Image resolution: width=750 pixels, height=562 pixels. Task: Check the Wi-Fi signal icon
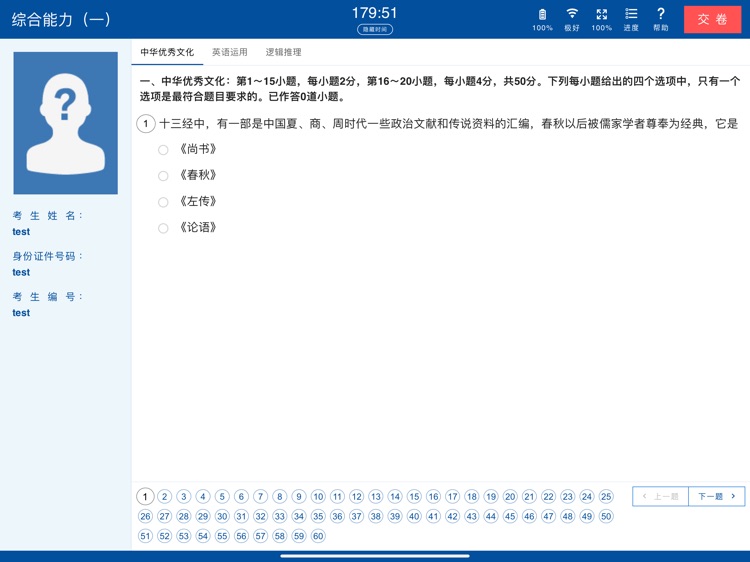(572, 13)
